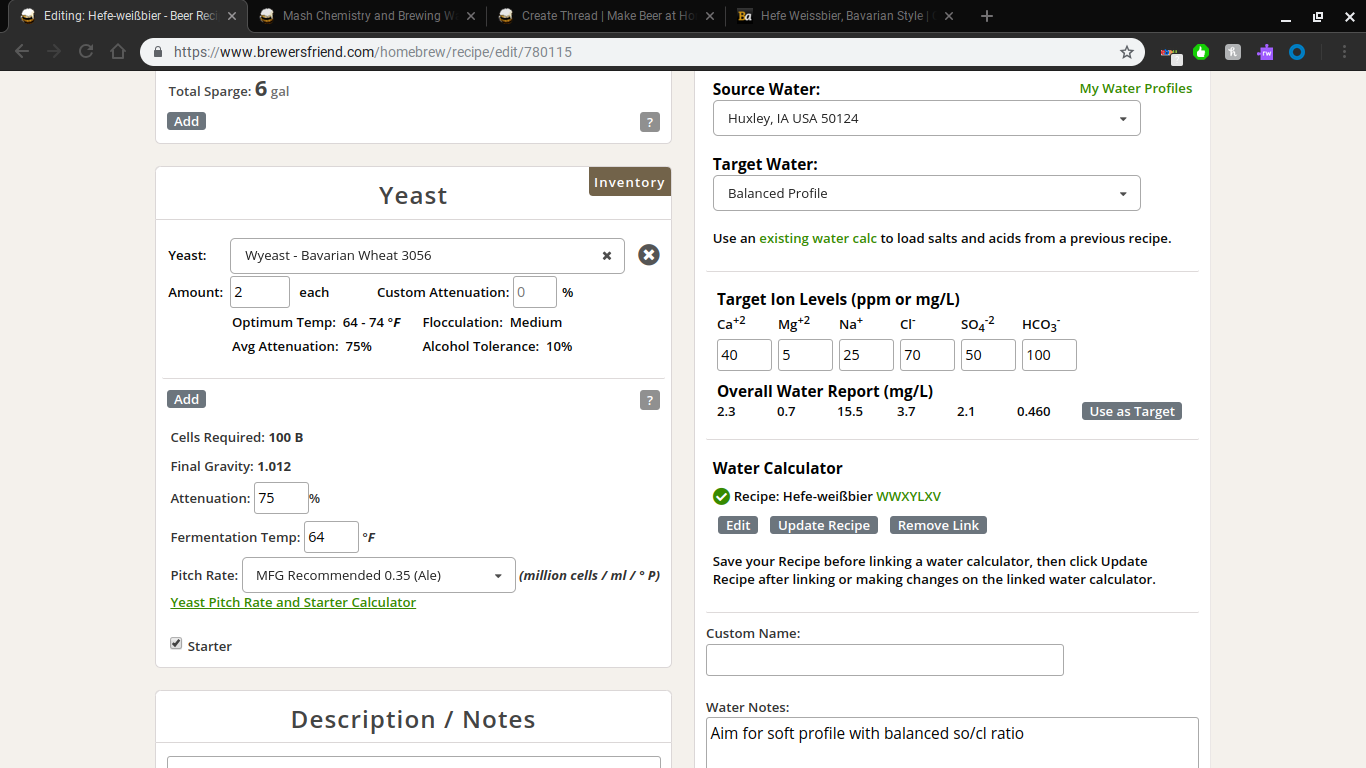Expand the Target Water dropdown
This screenshot has width=1366, height=768.
(926, 193)
